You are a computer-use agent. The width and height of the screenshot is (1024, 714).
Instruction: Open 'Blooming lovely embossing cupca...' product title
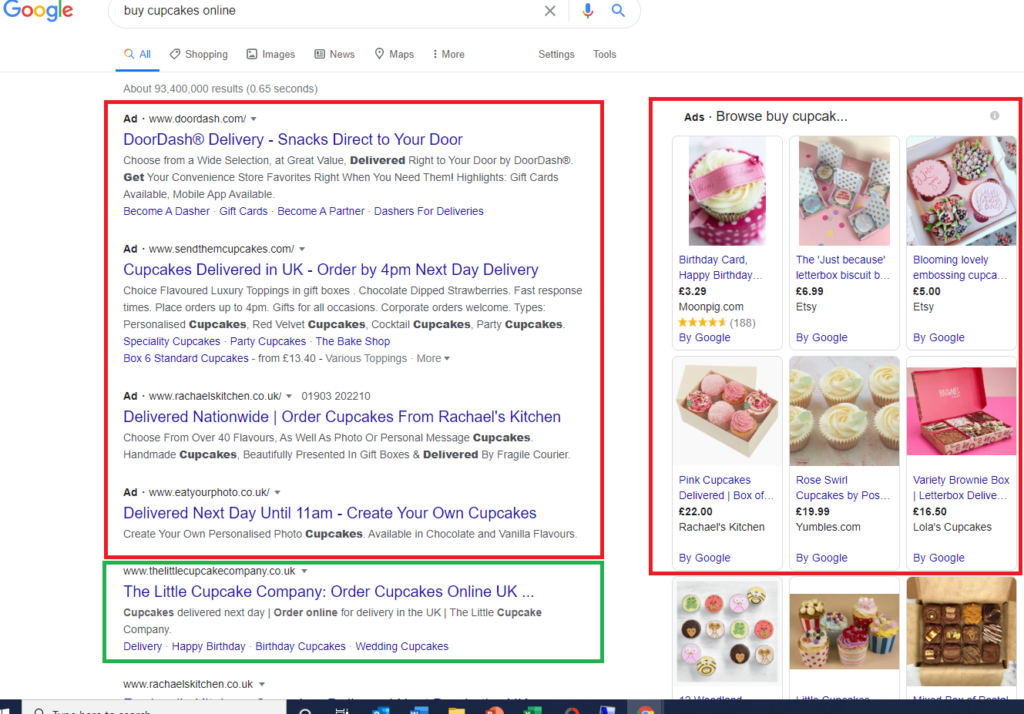[959, 267]
